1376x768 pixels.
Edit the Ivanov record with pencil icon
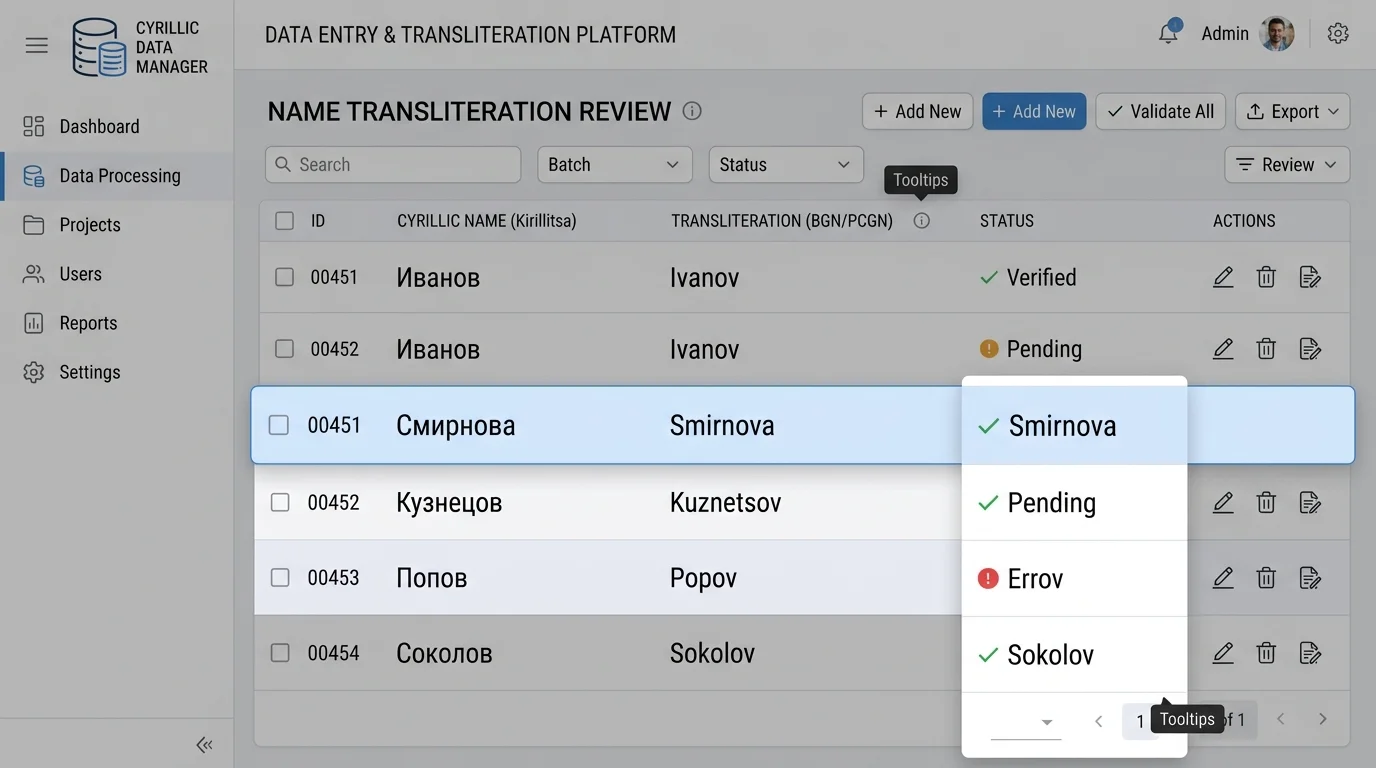click(x=1222, y=277)
